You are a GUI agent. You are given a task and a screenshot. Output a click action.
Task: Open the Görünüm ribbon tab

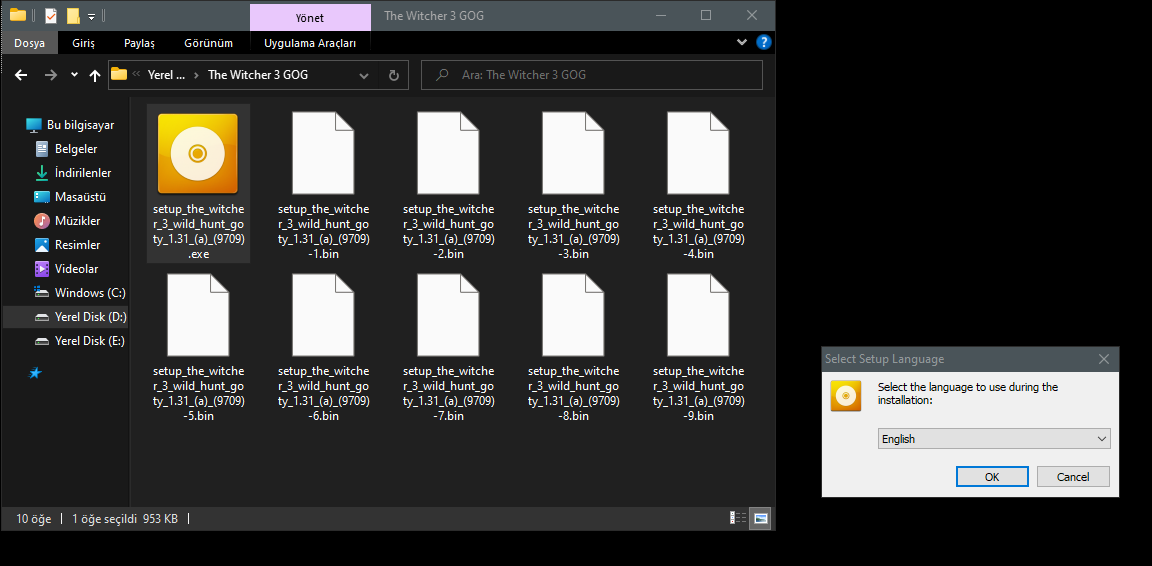click(209, 43)
